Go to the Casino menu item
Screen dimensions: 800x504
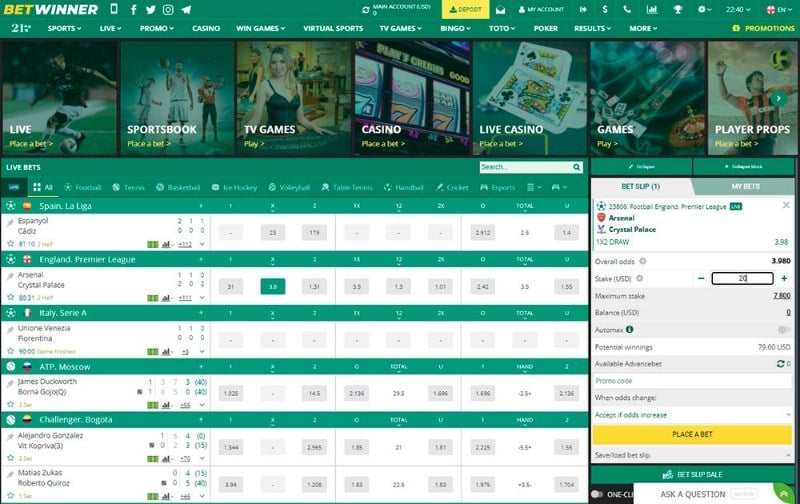[x=206, y=28]
